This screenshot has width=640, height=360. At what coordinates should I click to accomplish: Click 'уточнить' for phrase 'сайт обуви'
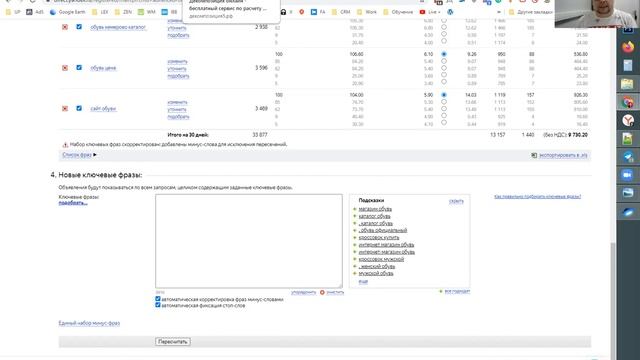177,109
